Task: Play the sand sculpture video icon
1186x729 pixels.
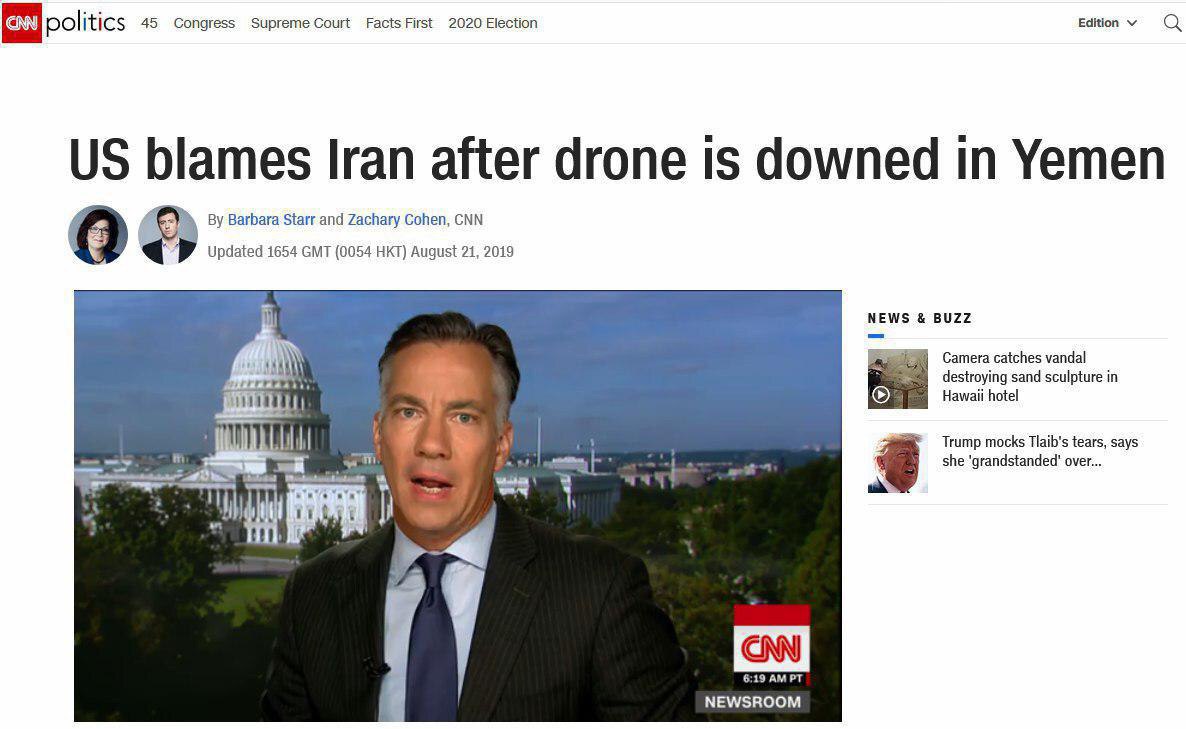Action: (880, 394)
